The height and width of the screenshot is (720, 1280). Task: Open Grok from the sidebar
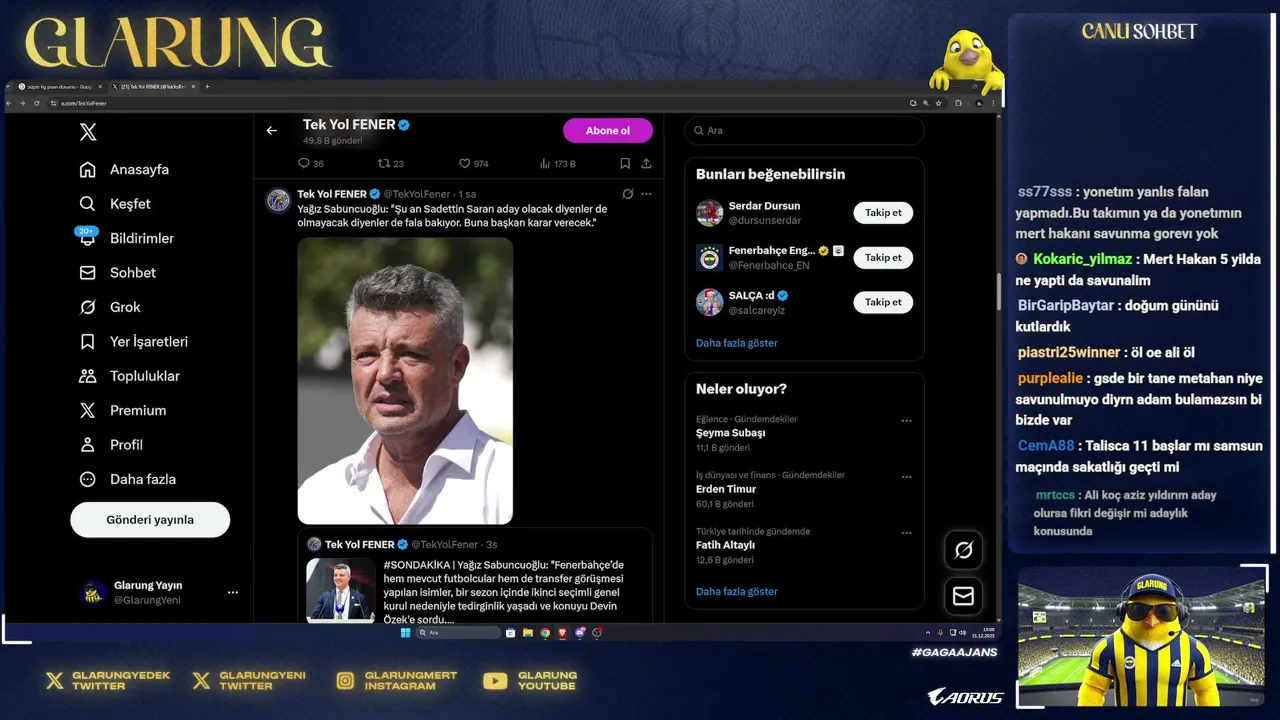(x=110, y=307)
